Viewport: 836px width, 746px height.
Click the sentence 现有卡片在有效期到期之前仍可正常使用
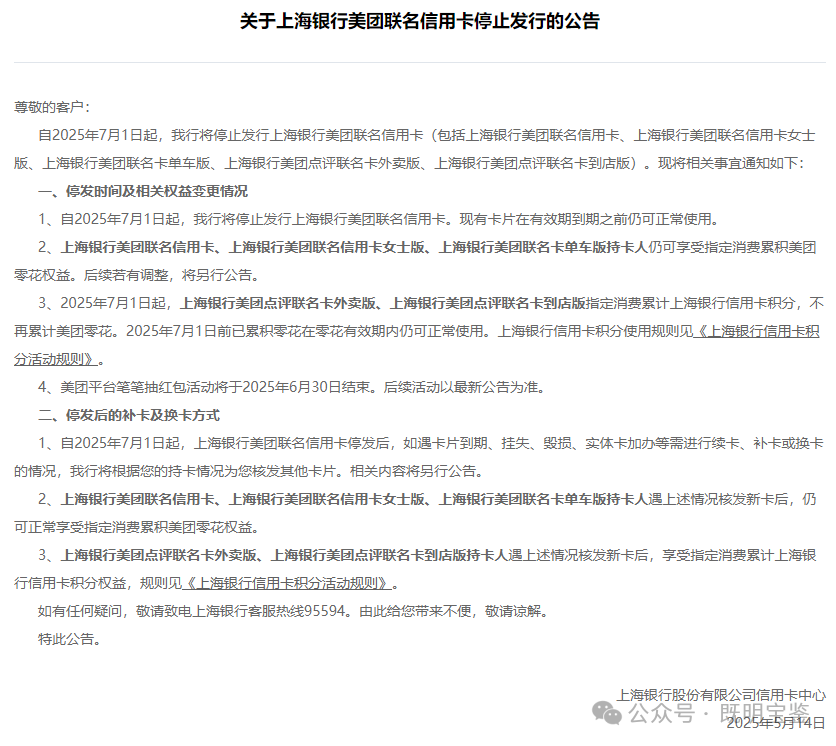click(x=589, y=219)
